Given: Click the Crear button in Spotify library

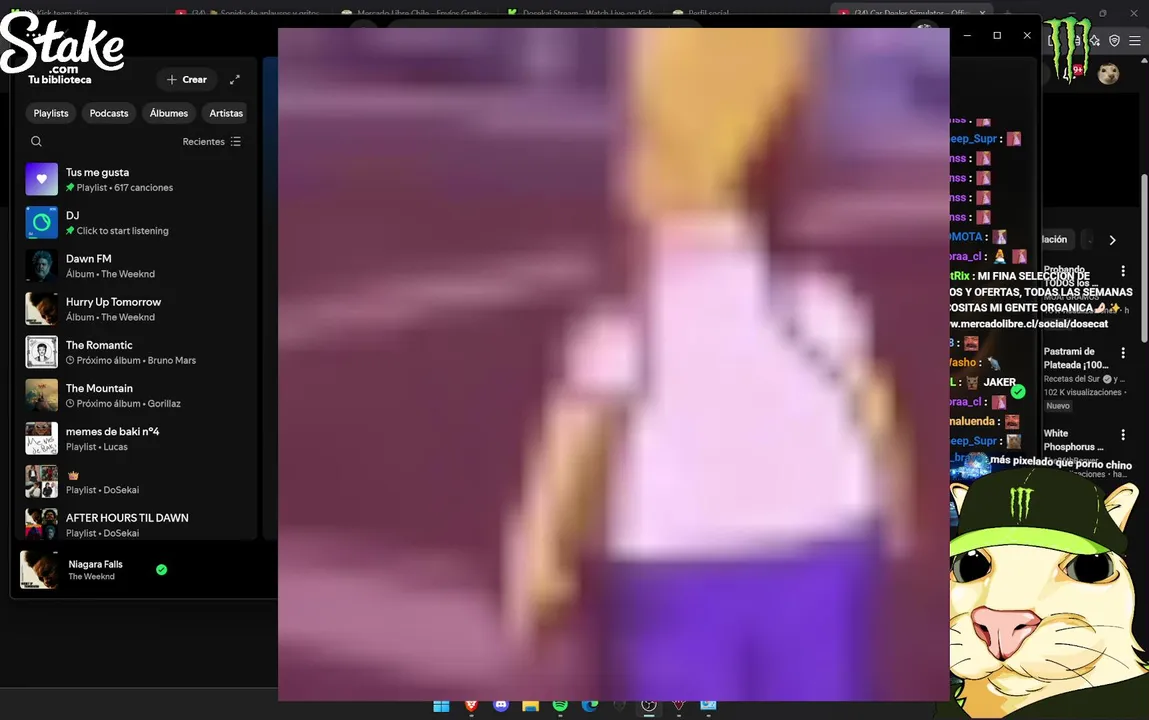Looking at the screenshot, I should [186, 79].
